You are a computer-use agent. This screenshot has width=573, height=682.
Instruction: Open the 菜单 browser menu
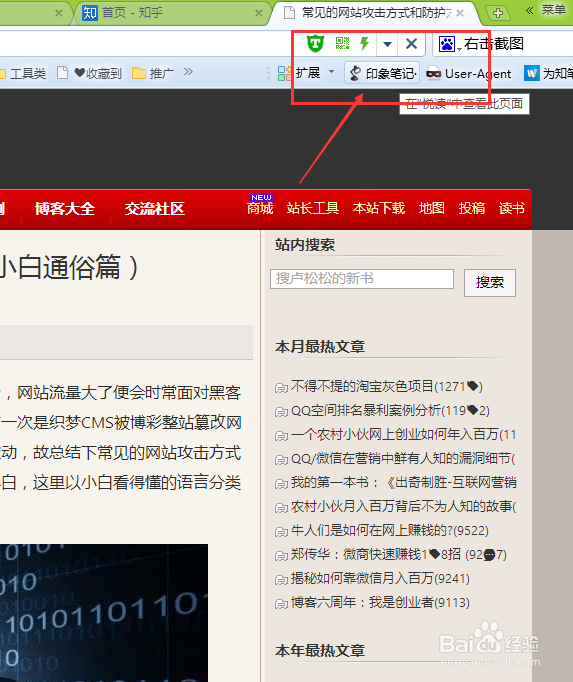[553, 9]
